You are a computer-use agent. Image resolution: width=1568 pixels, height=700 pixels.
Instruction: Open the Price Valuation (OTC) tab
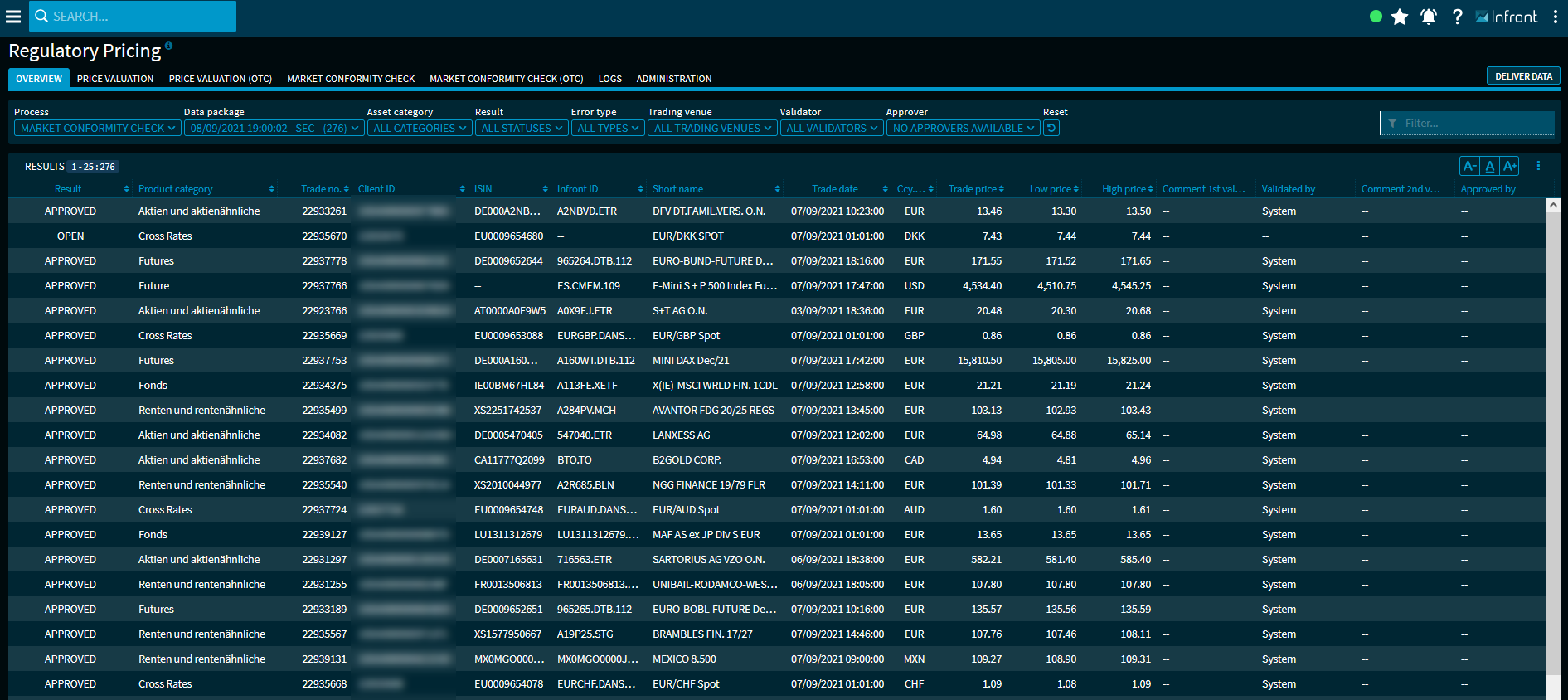221,79
